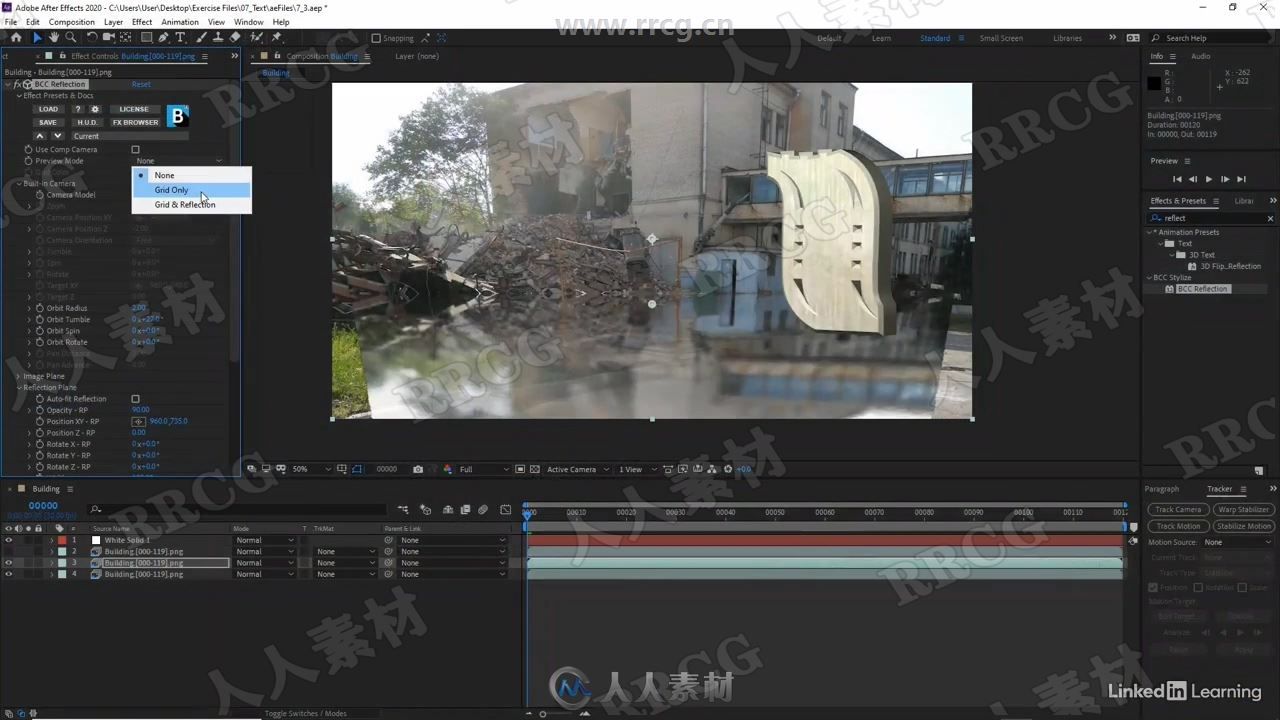Enable the Use Comp Camera checkbox
1280x720 pixels.
click(136, 150)
